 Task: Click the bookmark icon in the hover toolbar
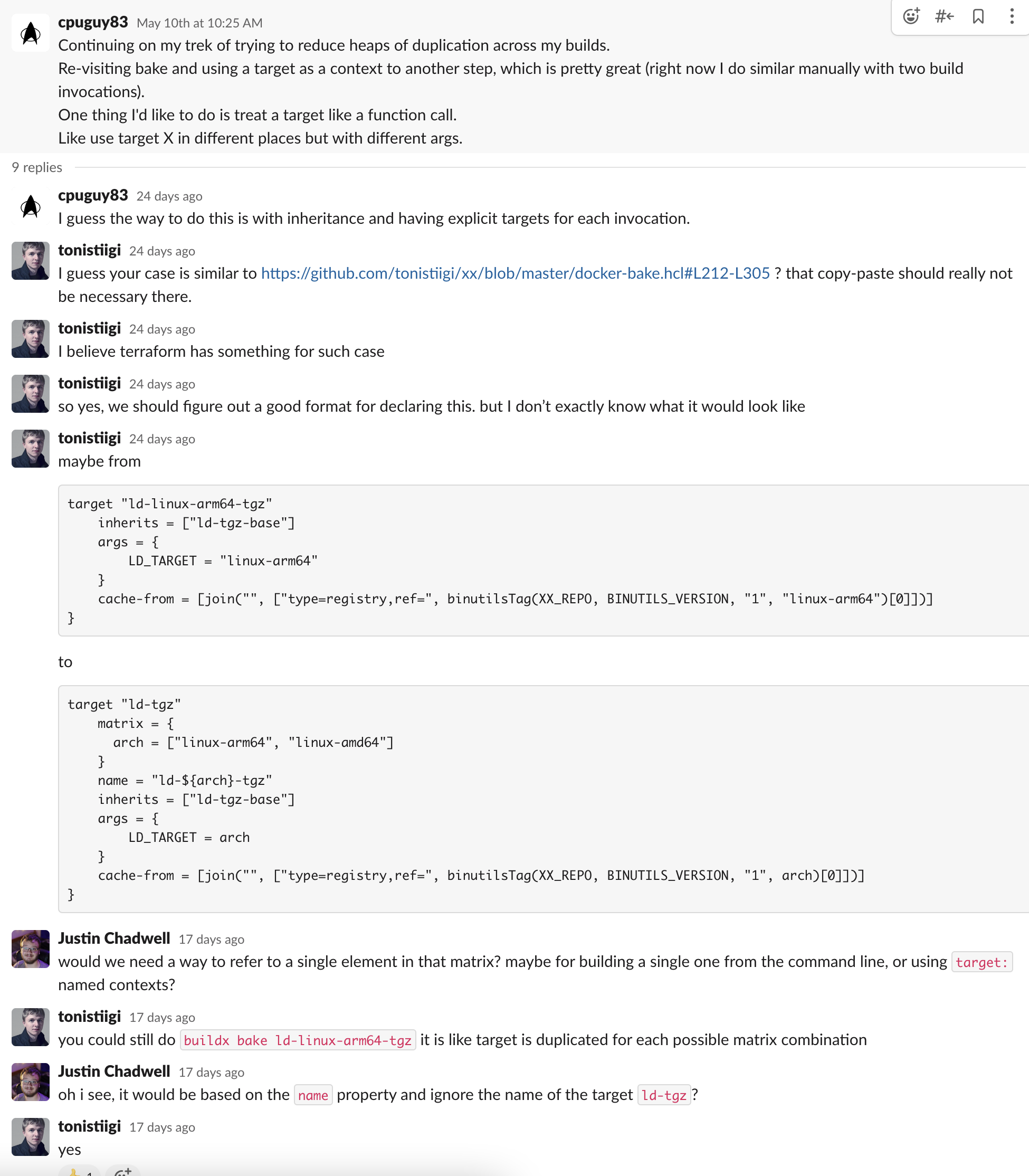coord(977,17)
